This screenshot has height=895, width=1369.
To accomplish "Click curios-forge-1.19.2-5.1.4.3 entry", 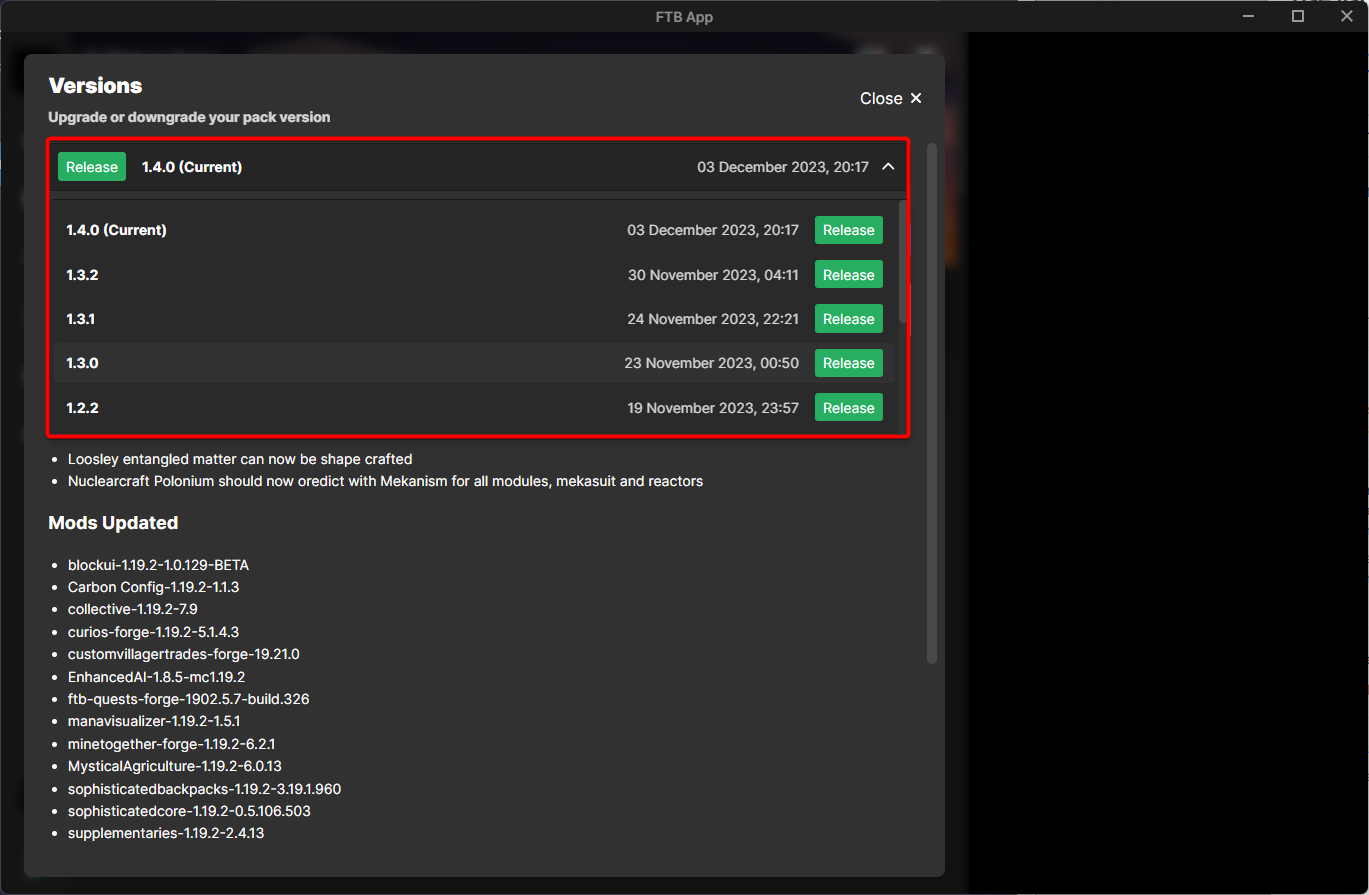I will [153, 632].
